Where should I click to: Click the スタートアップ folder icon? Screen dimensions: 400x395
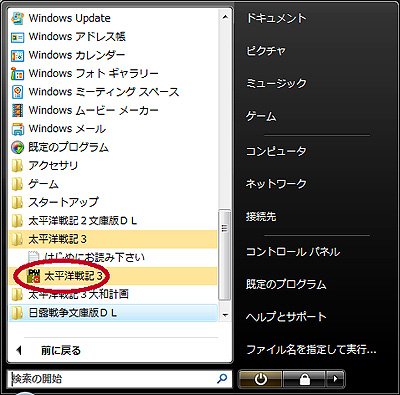point(17,202)
